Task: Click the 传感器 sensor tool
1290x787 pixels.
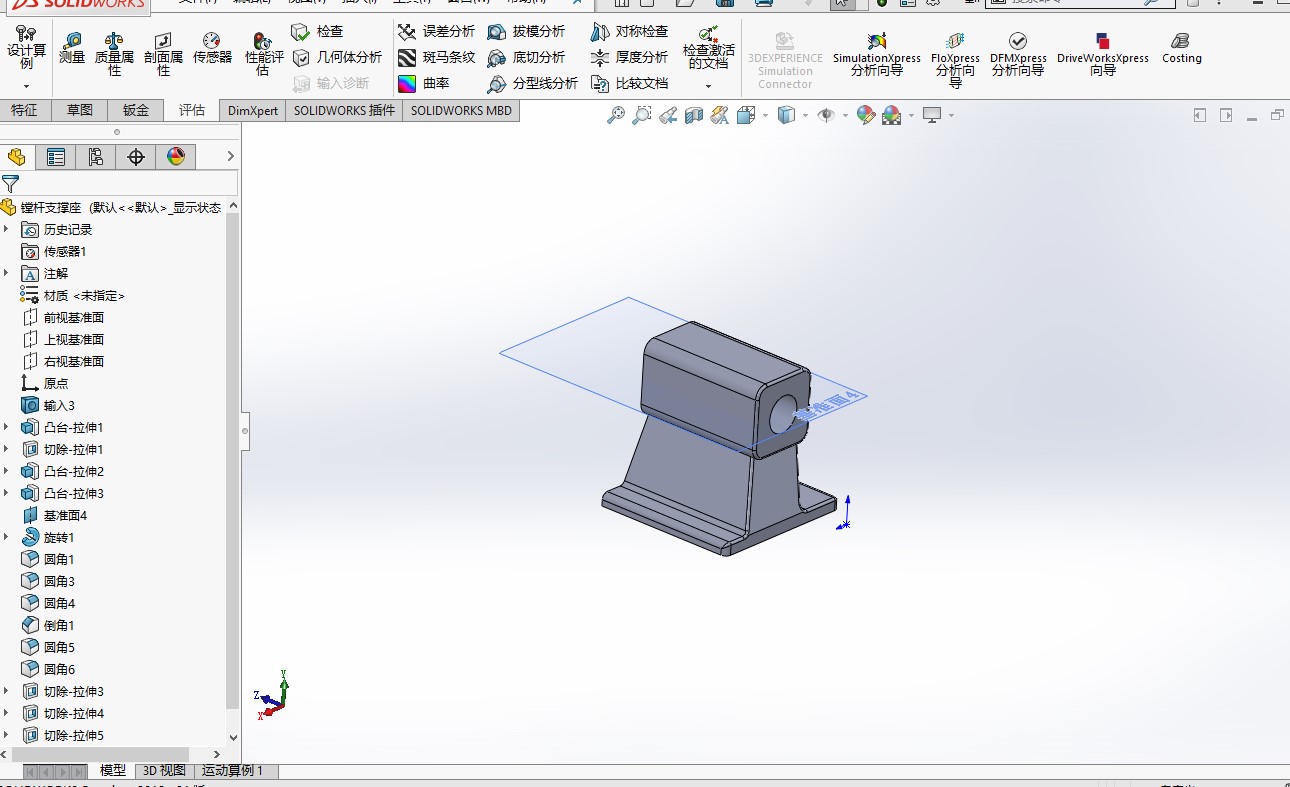Action: (212, 49)
